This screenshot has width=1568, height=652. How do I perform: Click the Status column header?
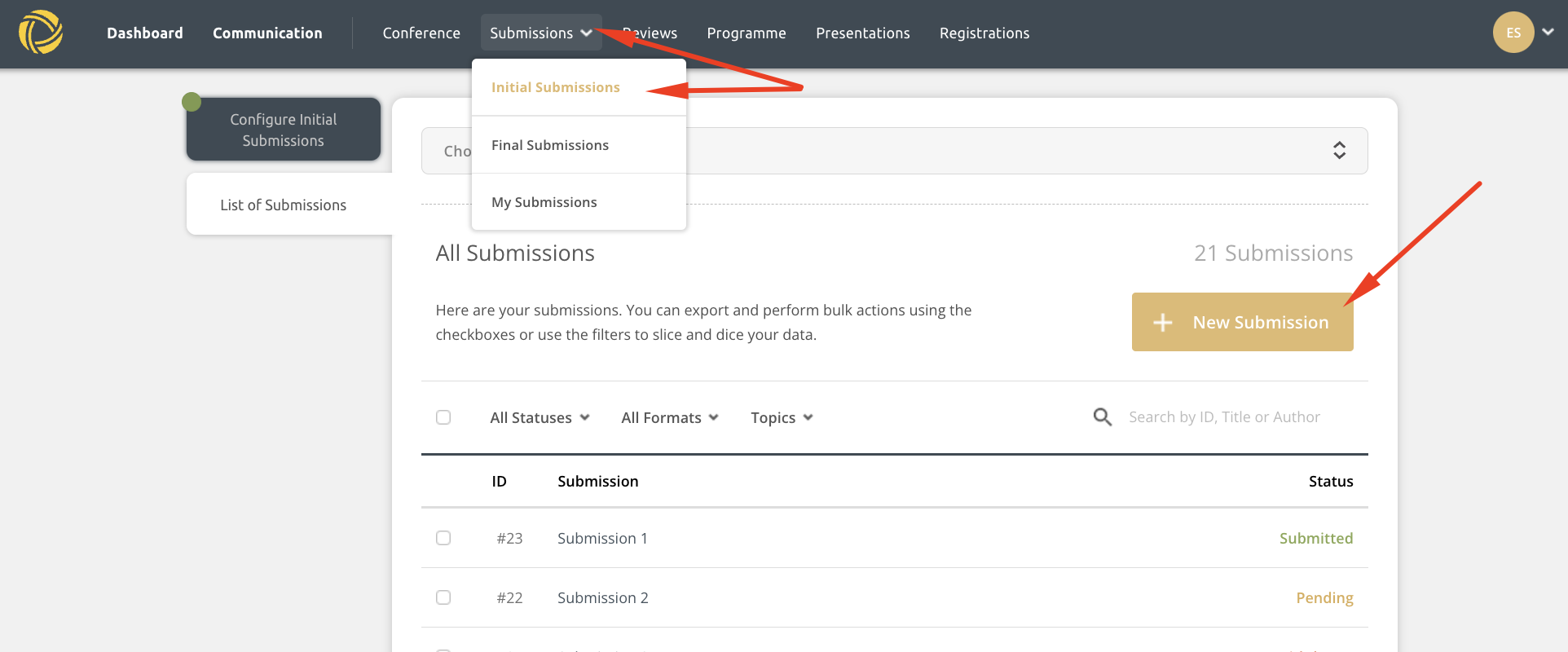tap(1331, 481)
